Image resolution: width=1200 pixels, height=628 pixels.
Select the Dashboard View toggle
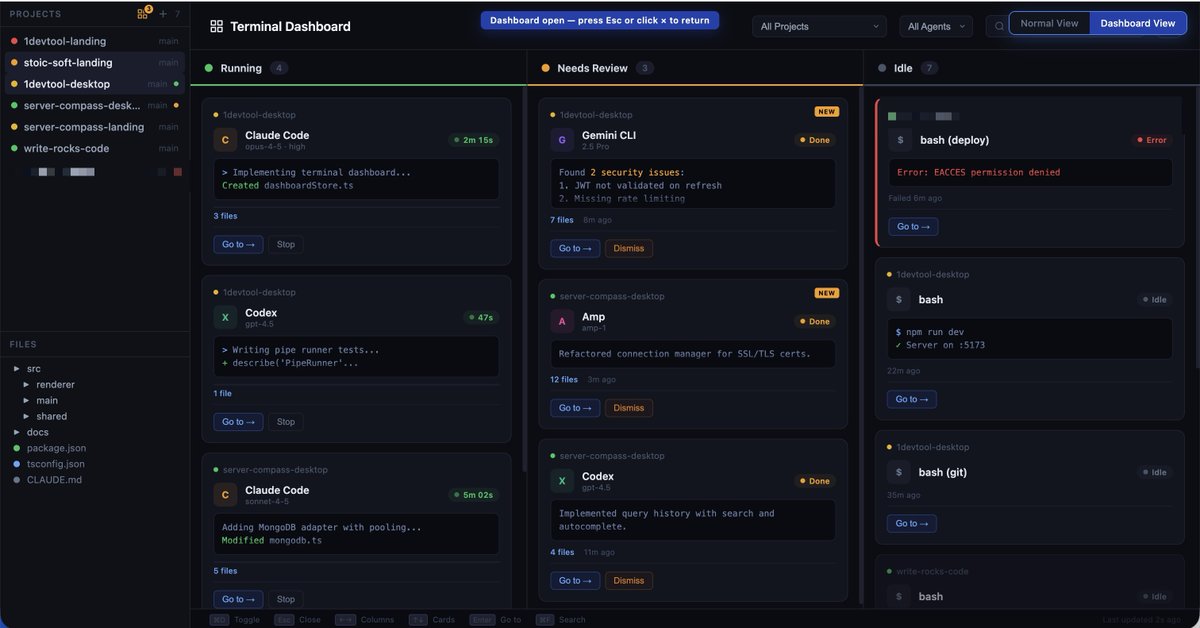pyautogui.click(x=1138, y=23)
